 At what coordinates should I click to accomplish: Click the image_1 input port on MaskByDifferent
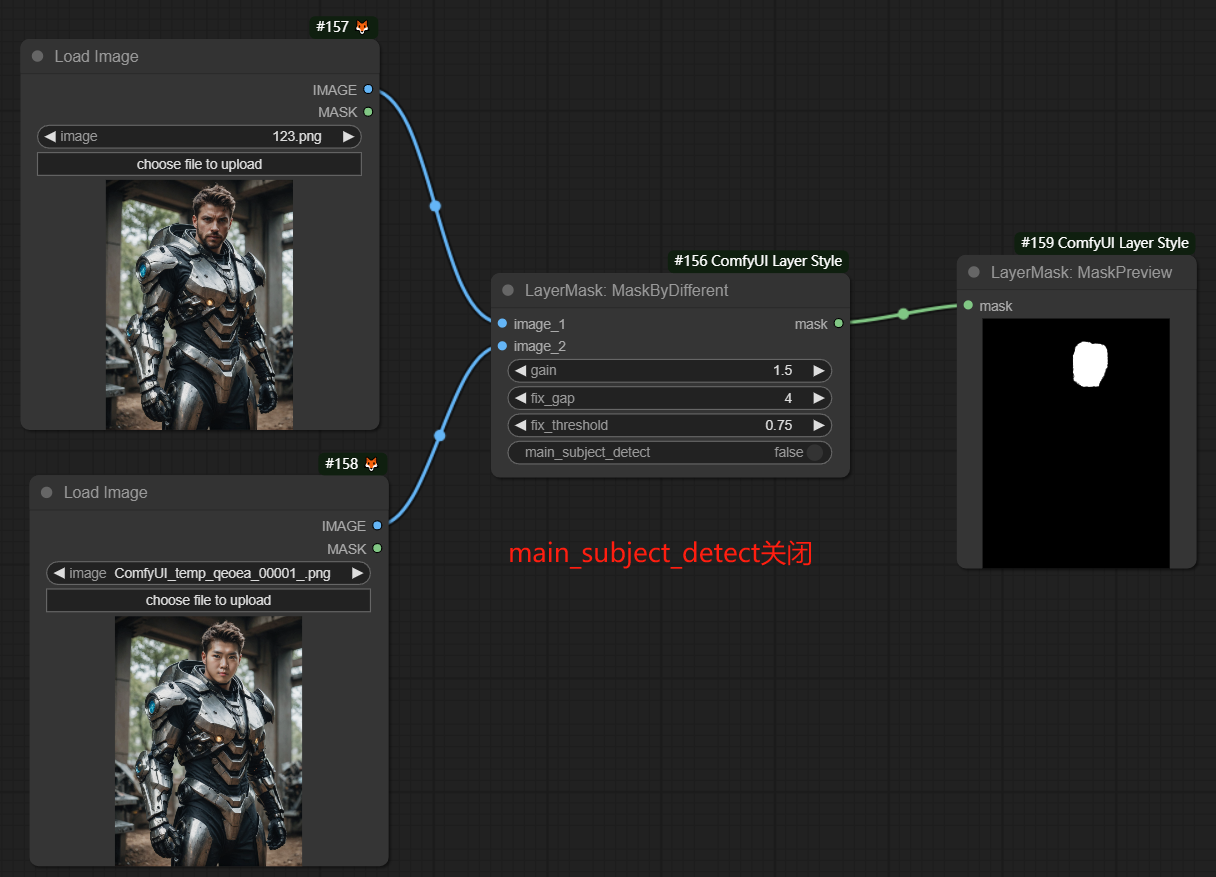click(502, 324)
